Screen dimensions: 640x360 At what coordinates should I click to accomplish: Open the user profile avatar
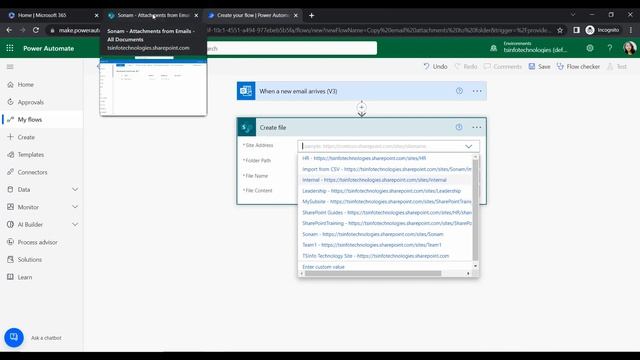coord(629,48)
